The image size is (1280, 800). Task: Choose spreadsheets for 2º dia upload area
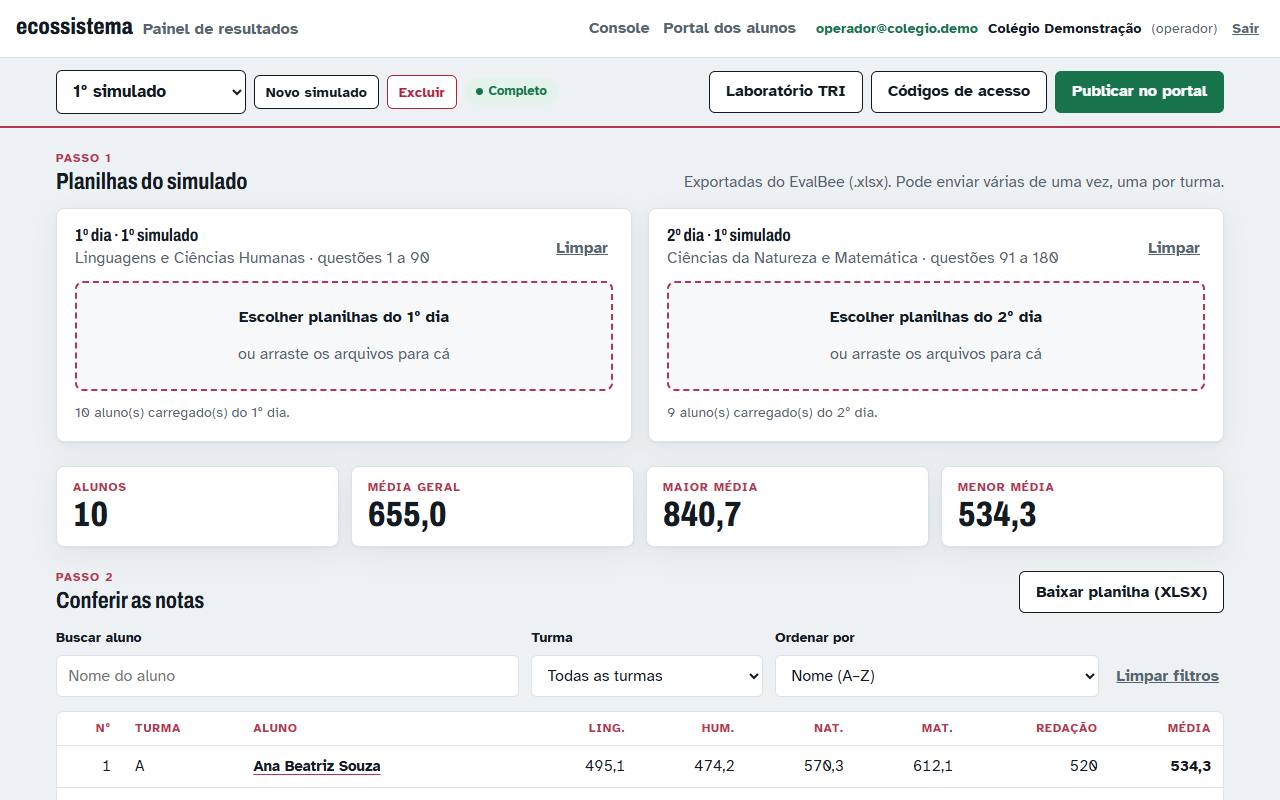tap(936, 336)
